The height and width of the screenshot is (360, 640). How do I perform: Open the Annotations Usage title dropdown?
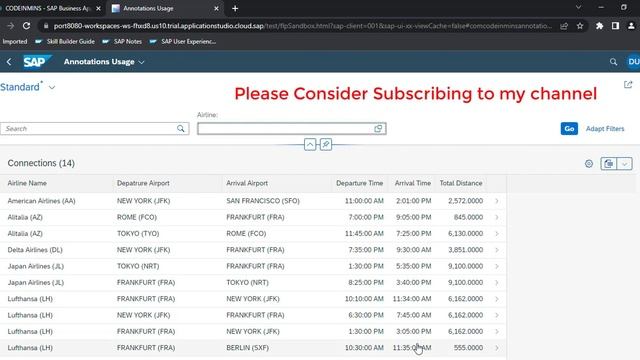coord(104,62)
